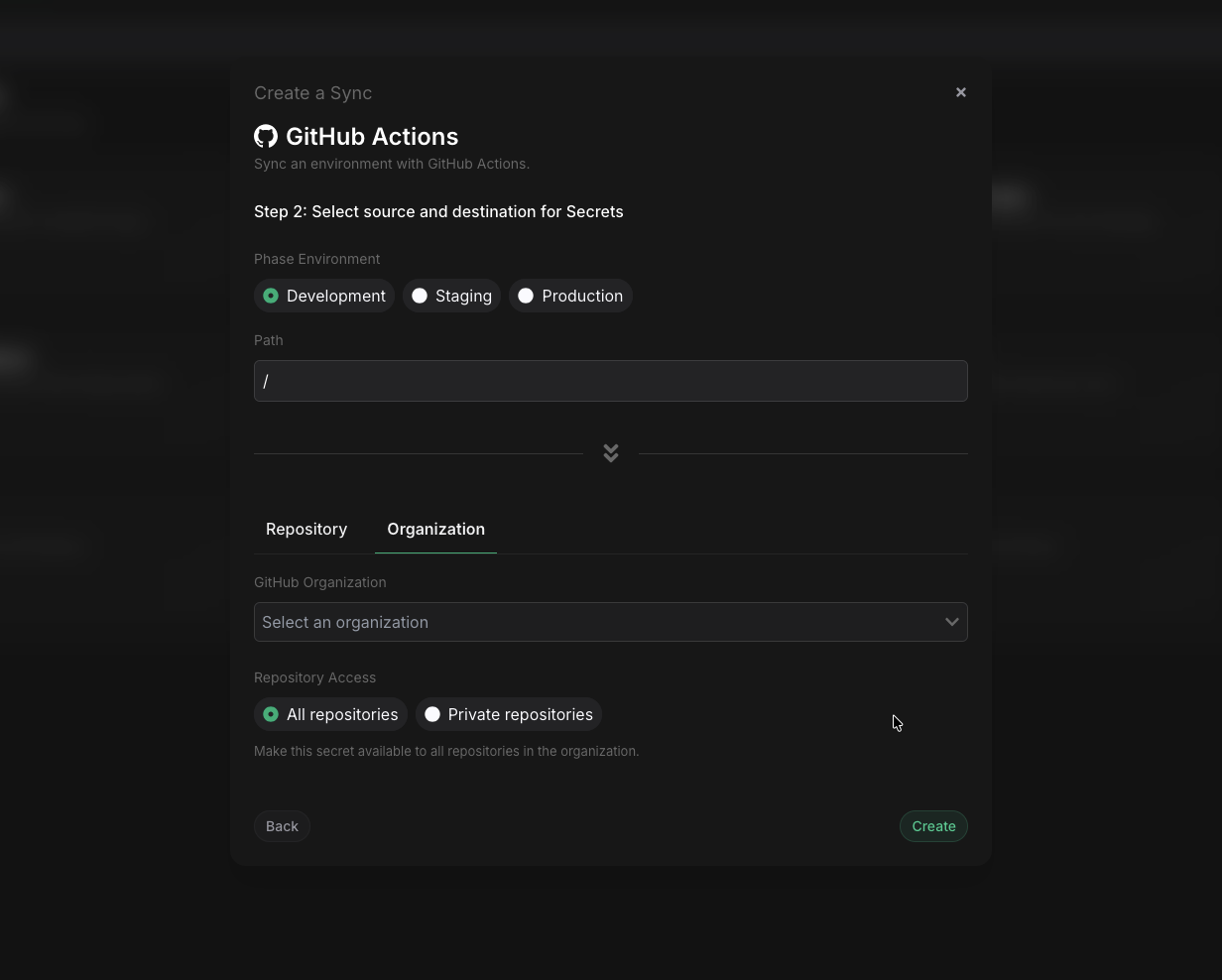Click the GitHub Organization label
This screenshot has width=1222, height=980.
pyautogui.click(x=319, y=582)
